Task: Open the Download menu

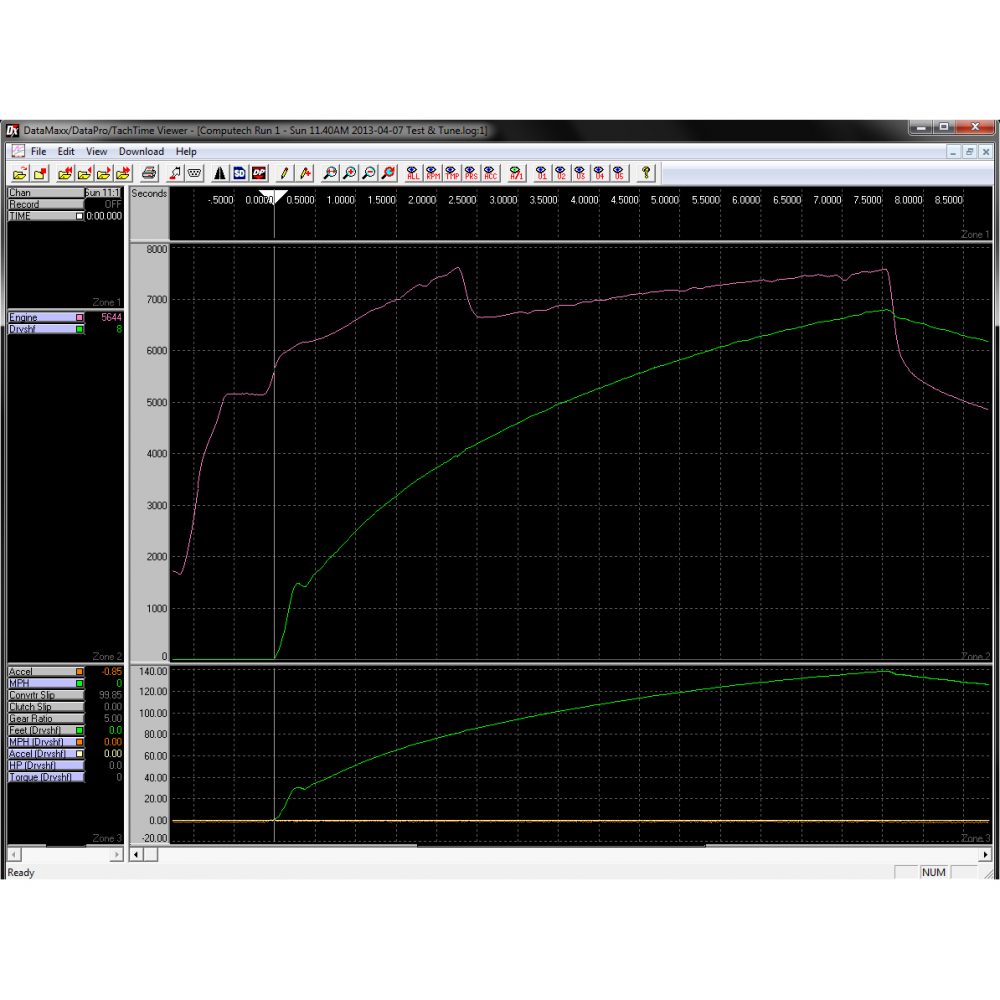Action: coord(141,151)
